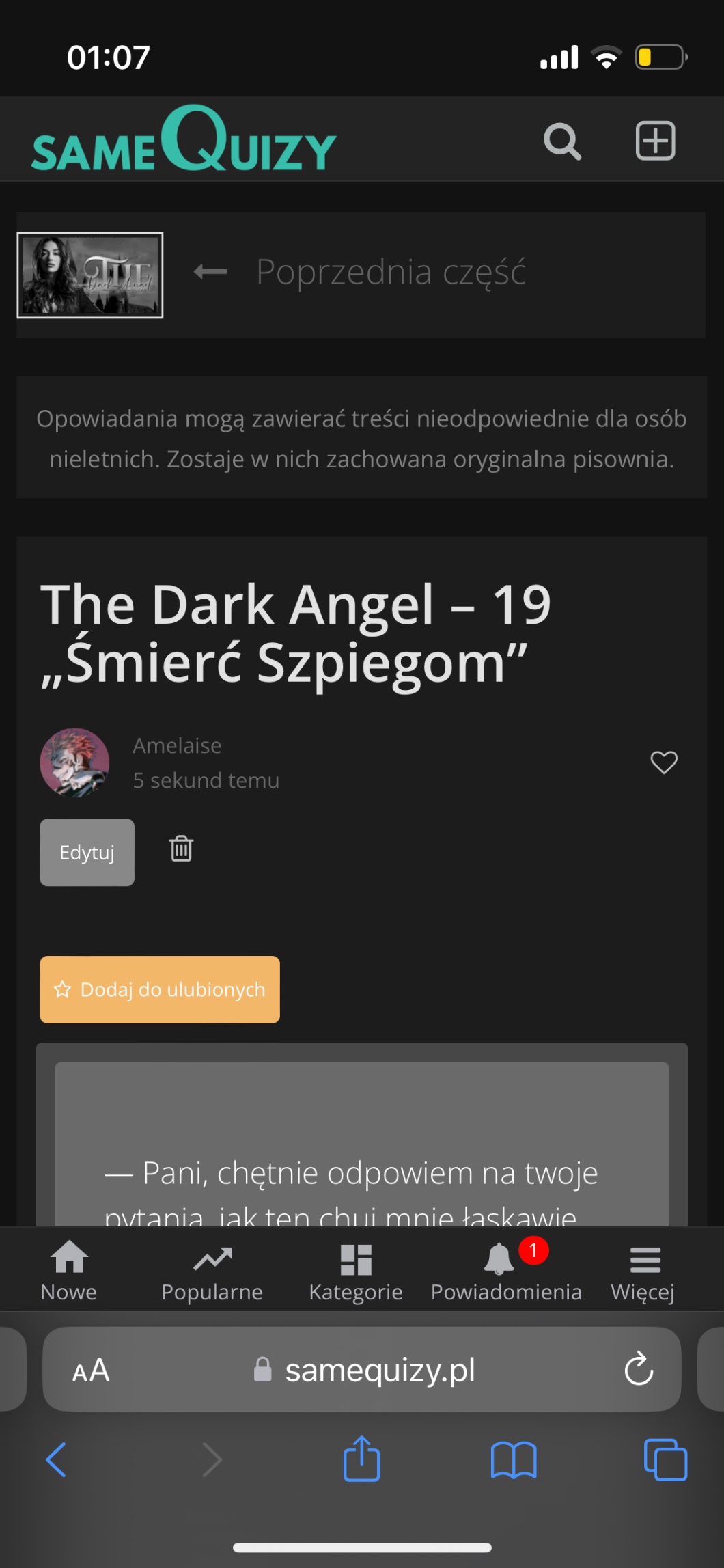Open the search magnifier icon
This screenshot has width=724, height=1568.
(562, 141)
